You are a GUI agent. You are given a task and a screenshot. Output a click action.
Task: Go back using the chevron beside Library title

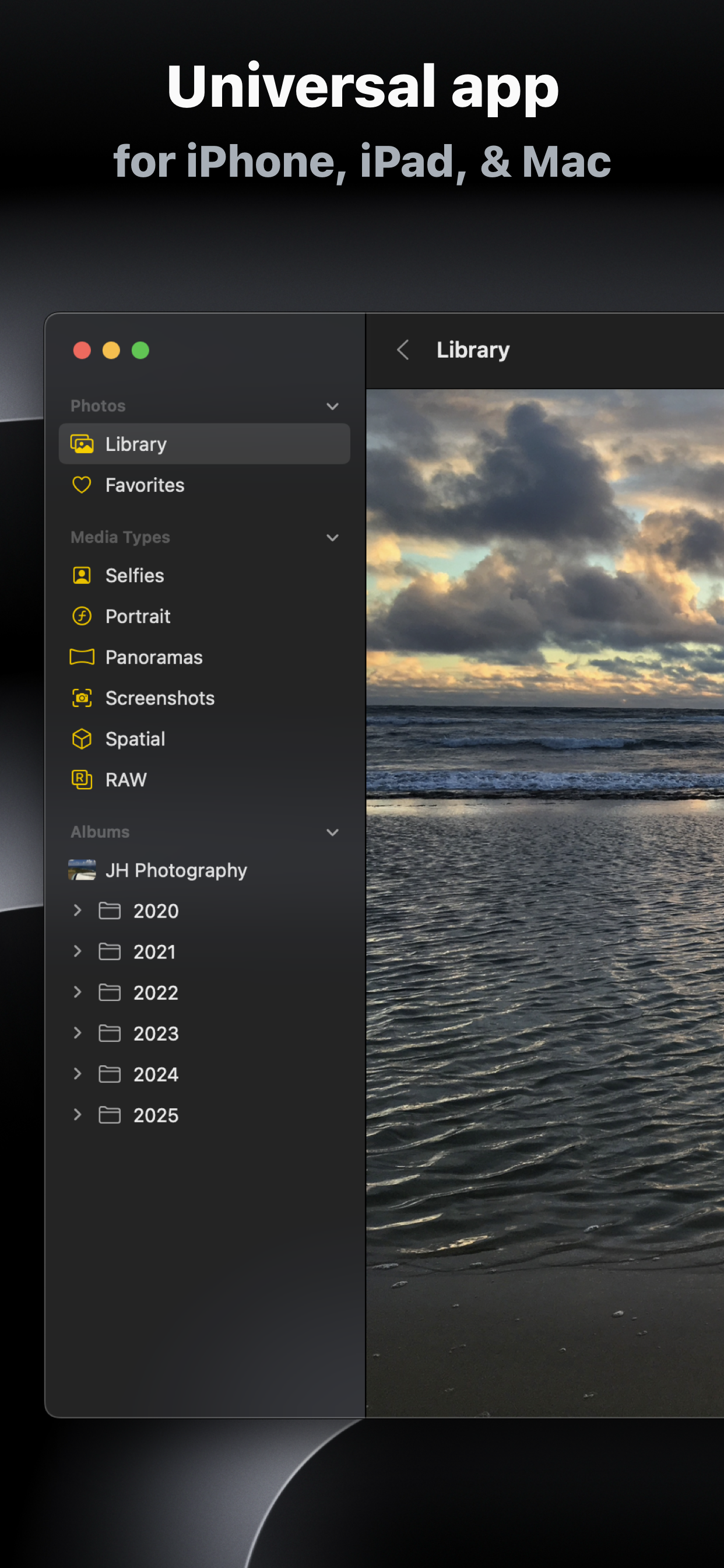[x=403, y=349]
